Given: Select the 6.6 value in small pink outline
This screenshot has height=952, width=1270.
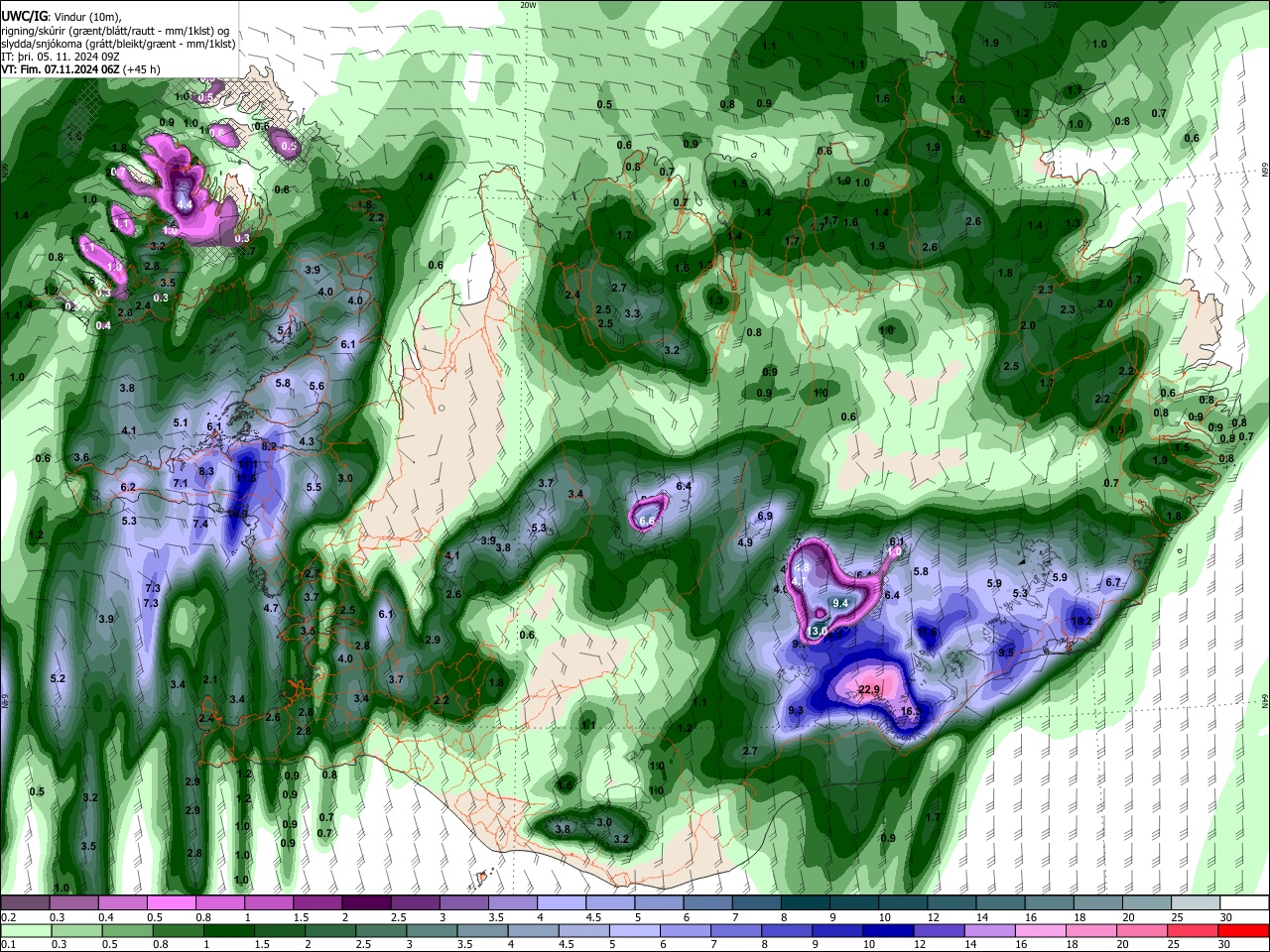Looking at the screenshot, I should tap(648, 522).
